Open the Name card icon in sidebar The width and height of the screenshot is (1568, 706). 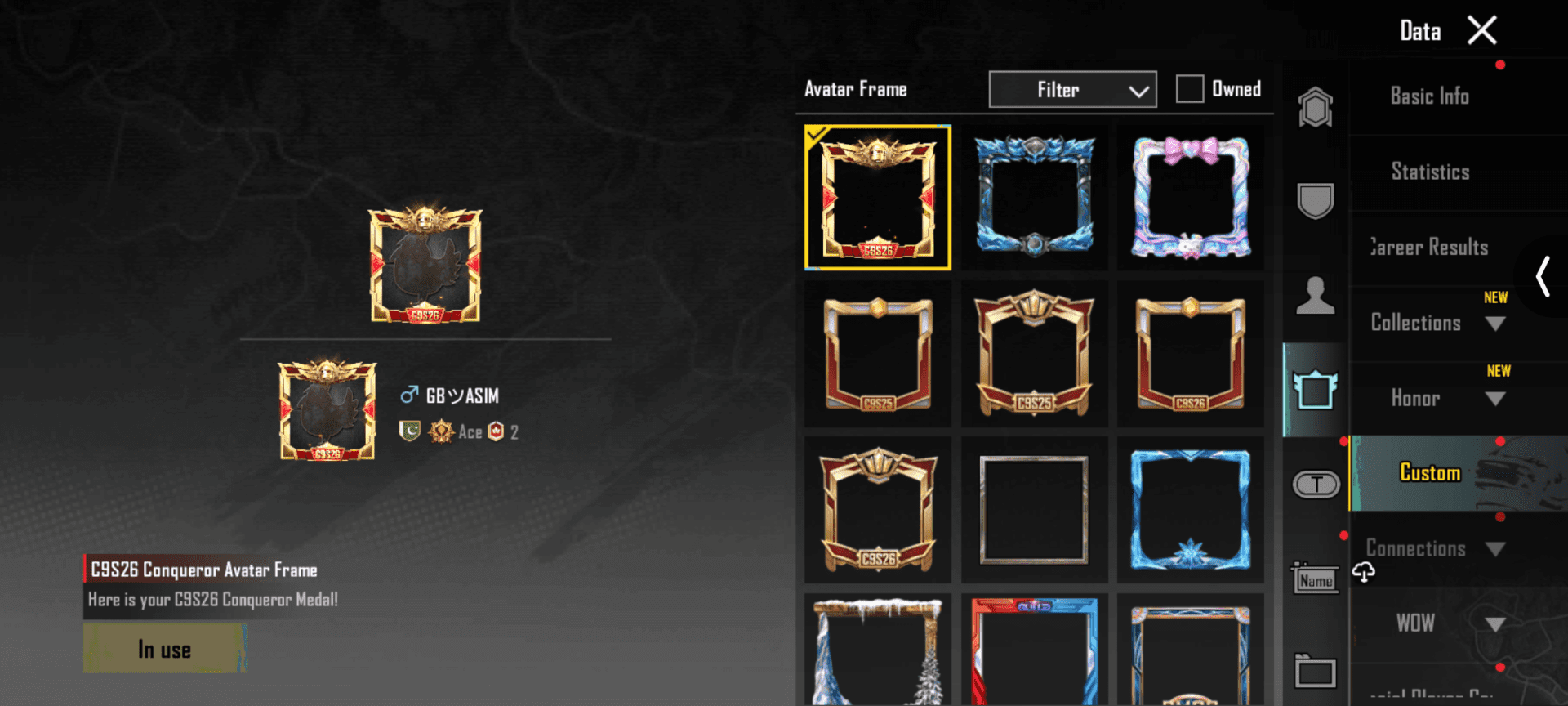1316,579
